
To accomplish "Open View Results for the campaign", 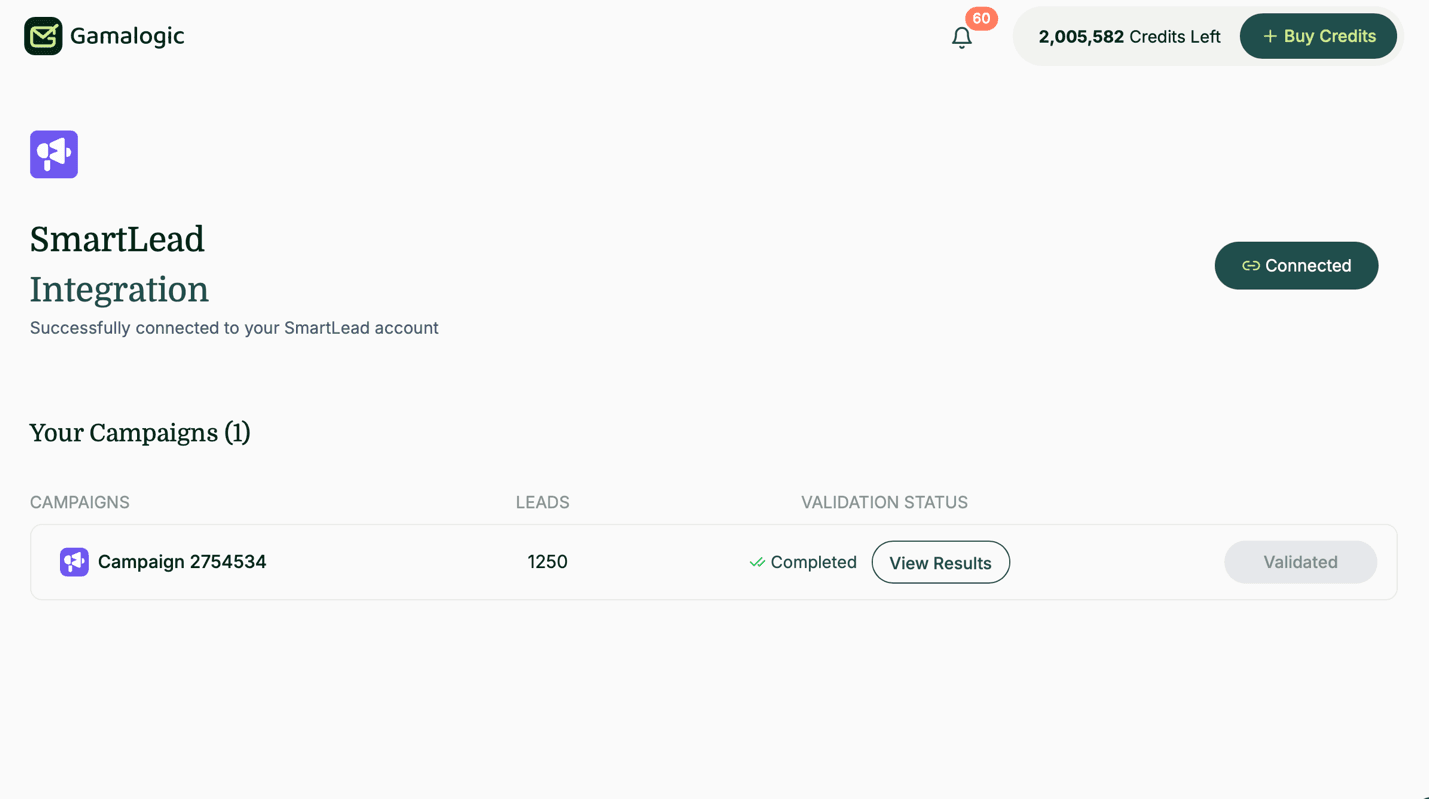I will 940,563.
